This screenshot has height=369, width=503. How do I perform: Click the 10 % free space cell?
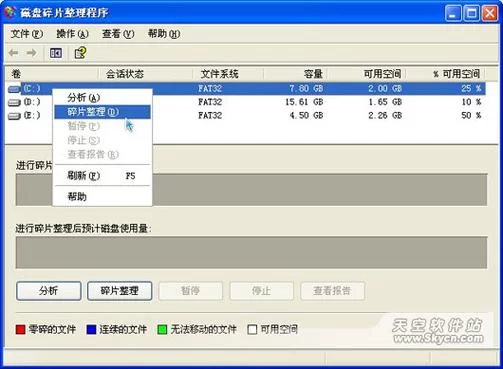click(x=471, y=102)
